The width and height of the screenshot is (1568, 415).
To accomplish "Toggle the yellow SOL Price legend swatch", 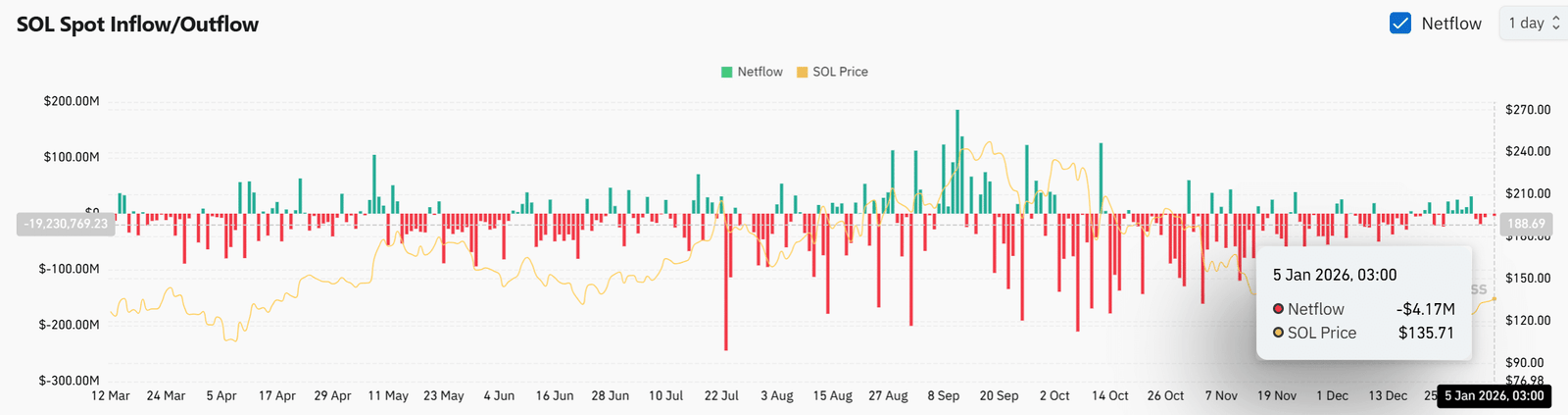I will point(803,72).
